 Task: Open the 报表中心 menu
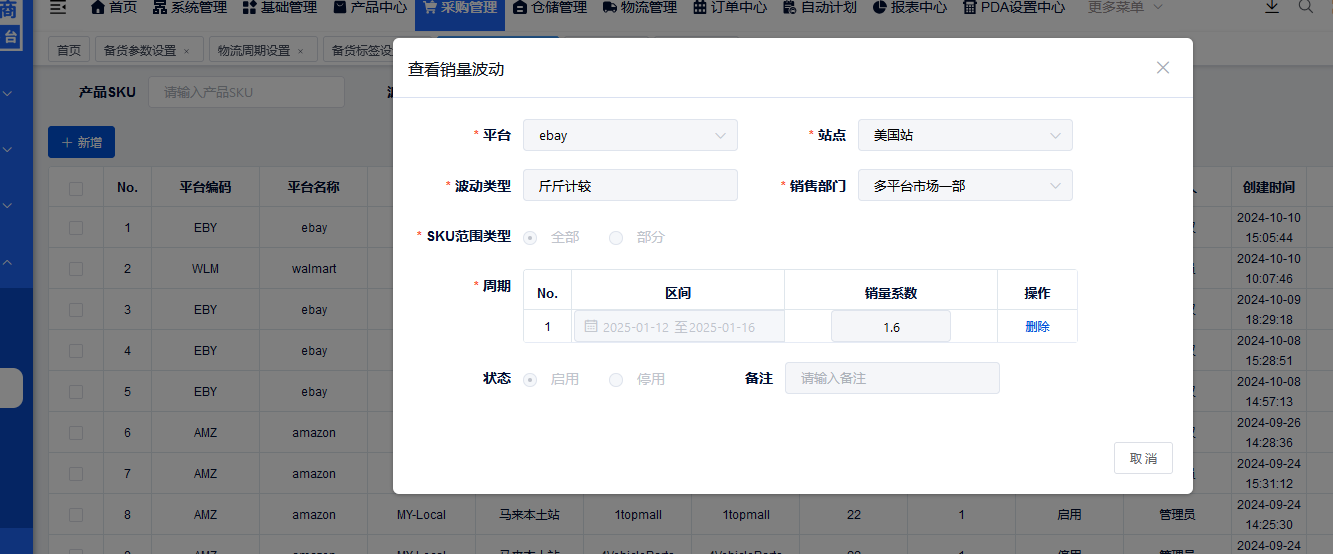910,8
